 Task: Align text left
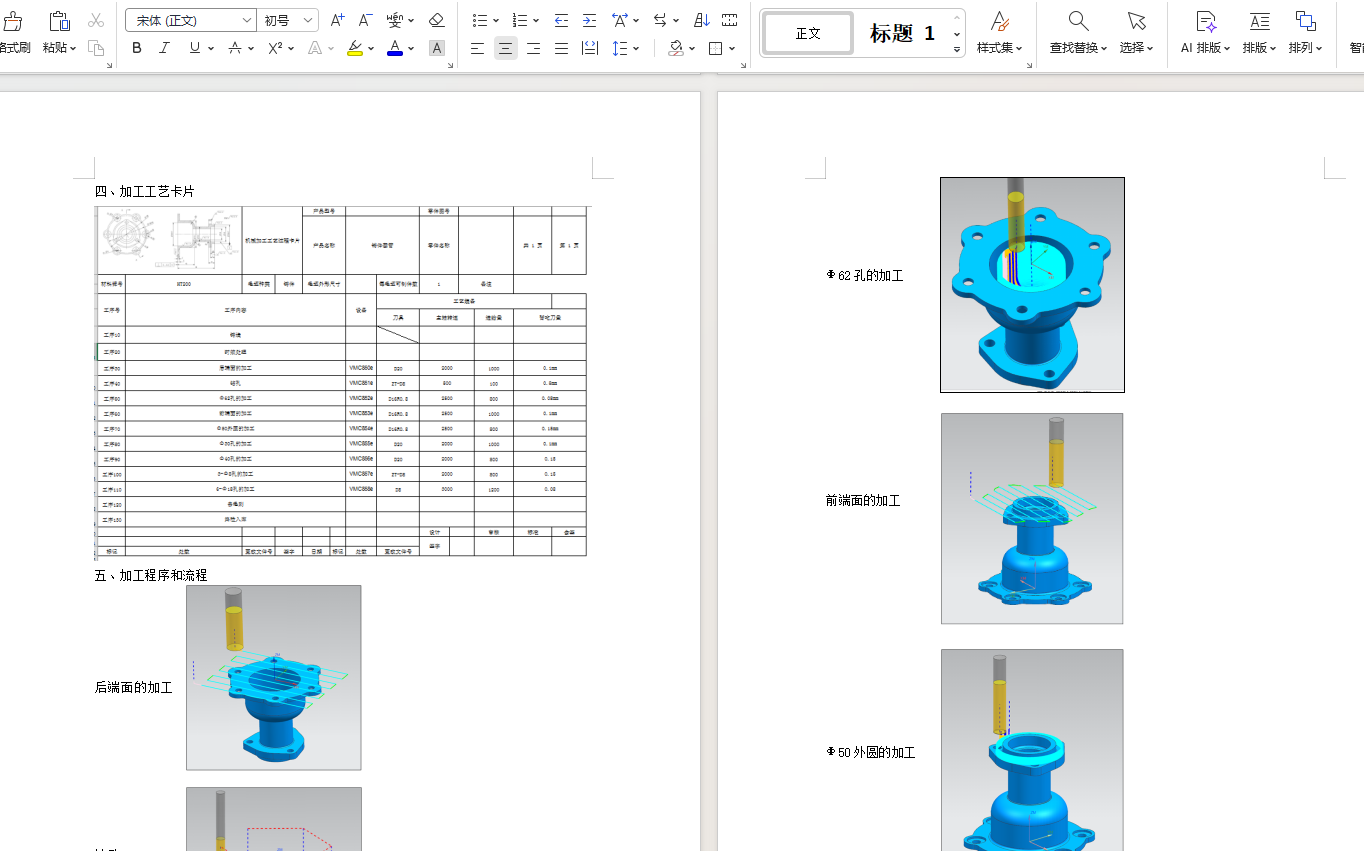(x=478, y=48)
